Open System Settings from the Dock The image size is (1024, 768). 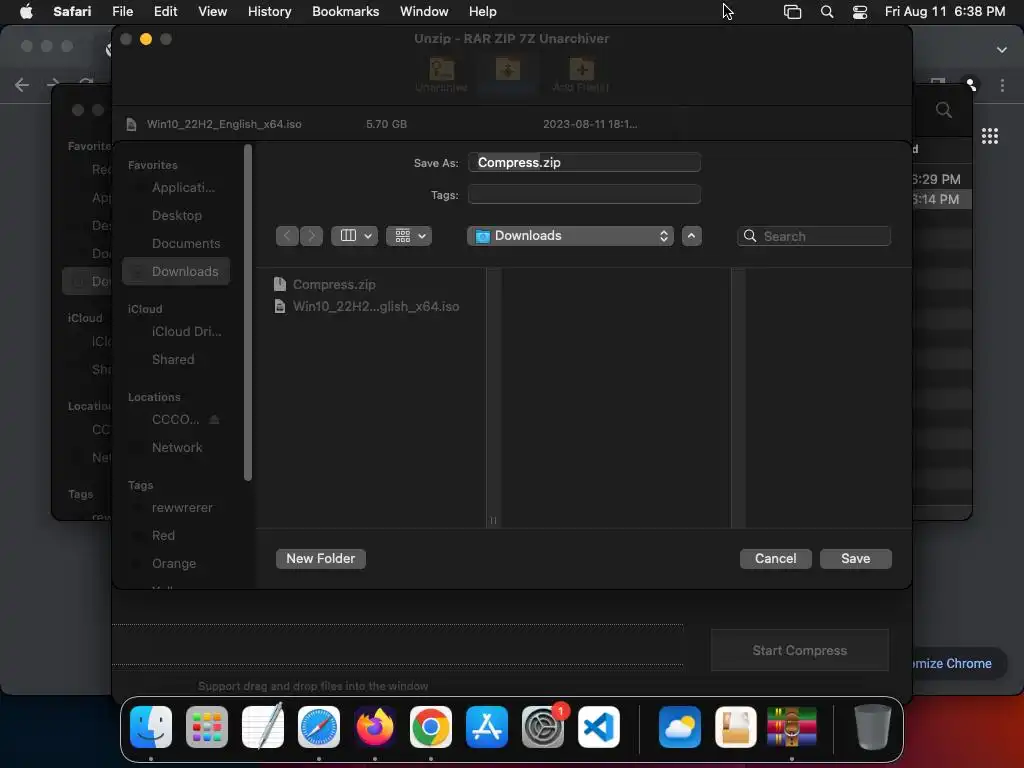[543, 727]
